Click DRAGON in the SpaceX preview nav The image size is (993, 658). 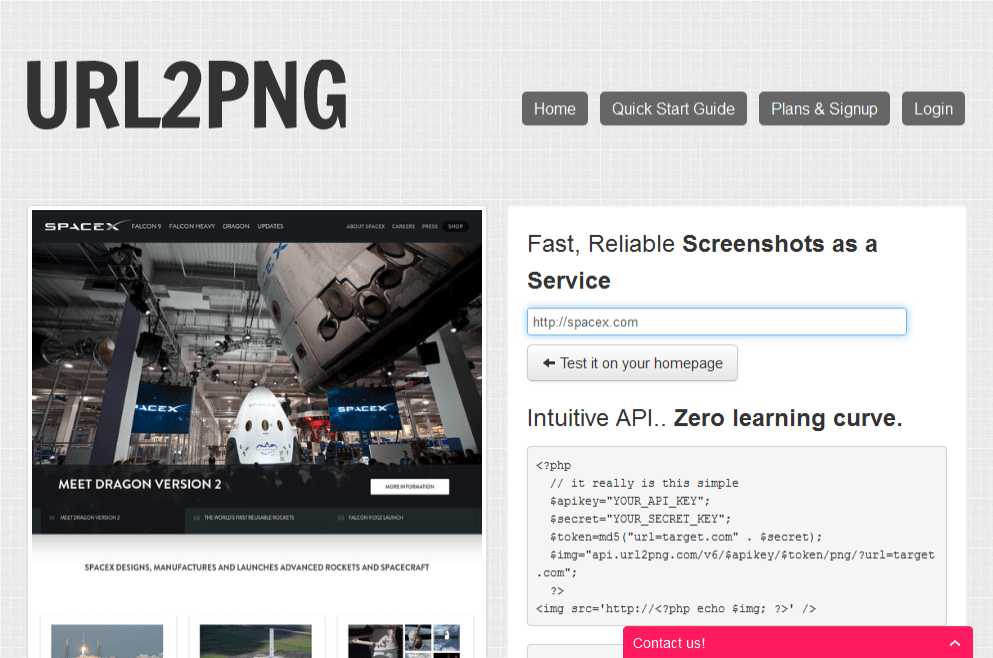coord(236,226)
